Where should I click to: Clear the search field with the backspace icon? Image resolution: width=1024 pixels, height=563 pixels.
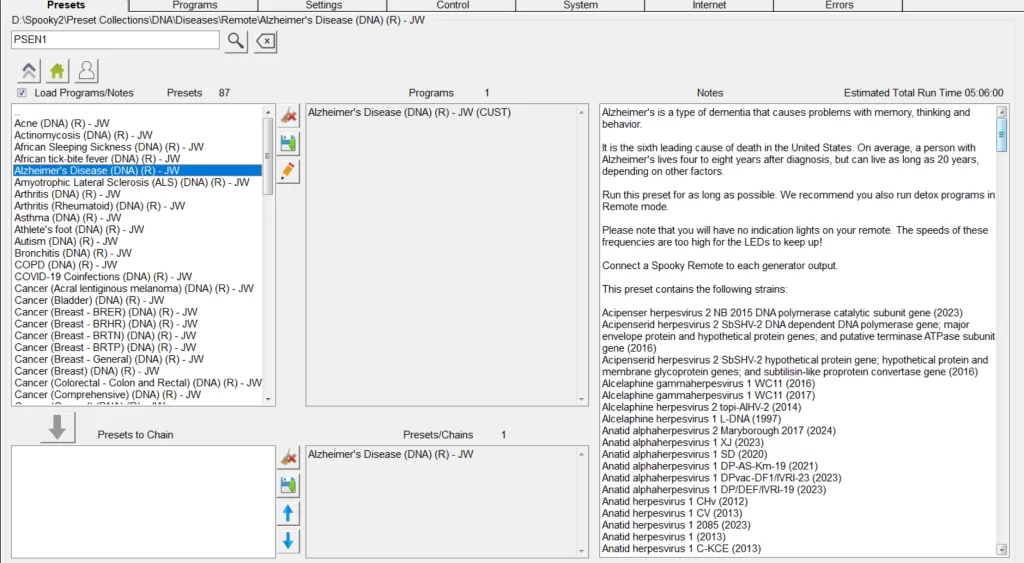click(265, 41)
